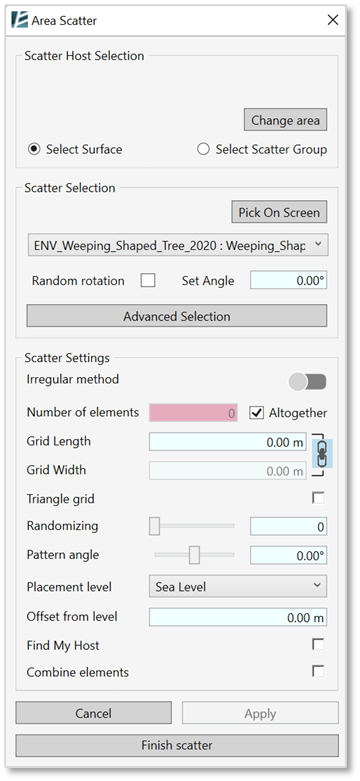This screenshot has width=360, height=781.
Task: Click the Pick On Screen button
Action: [x=279, y=212]
